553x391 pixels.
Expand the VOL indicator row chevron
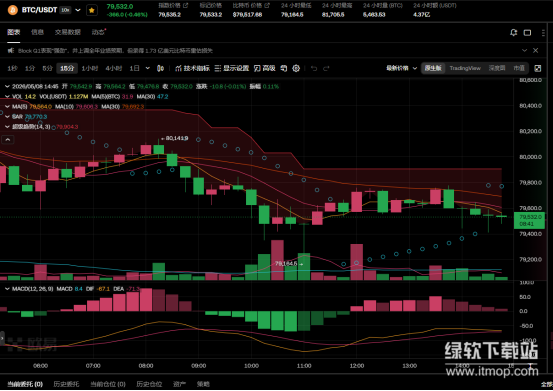[7, 97]
